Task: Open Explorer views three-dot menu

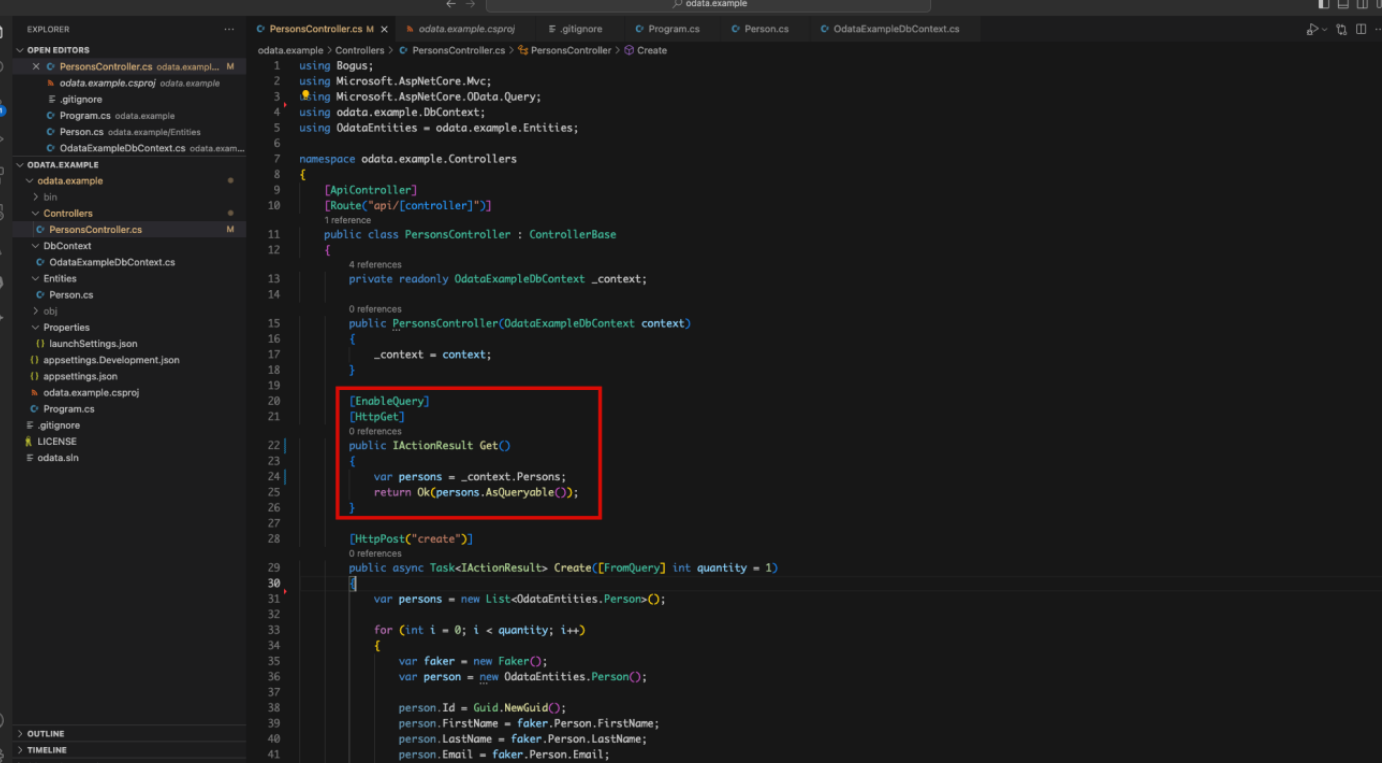Action: coord(229,30)
